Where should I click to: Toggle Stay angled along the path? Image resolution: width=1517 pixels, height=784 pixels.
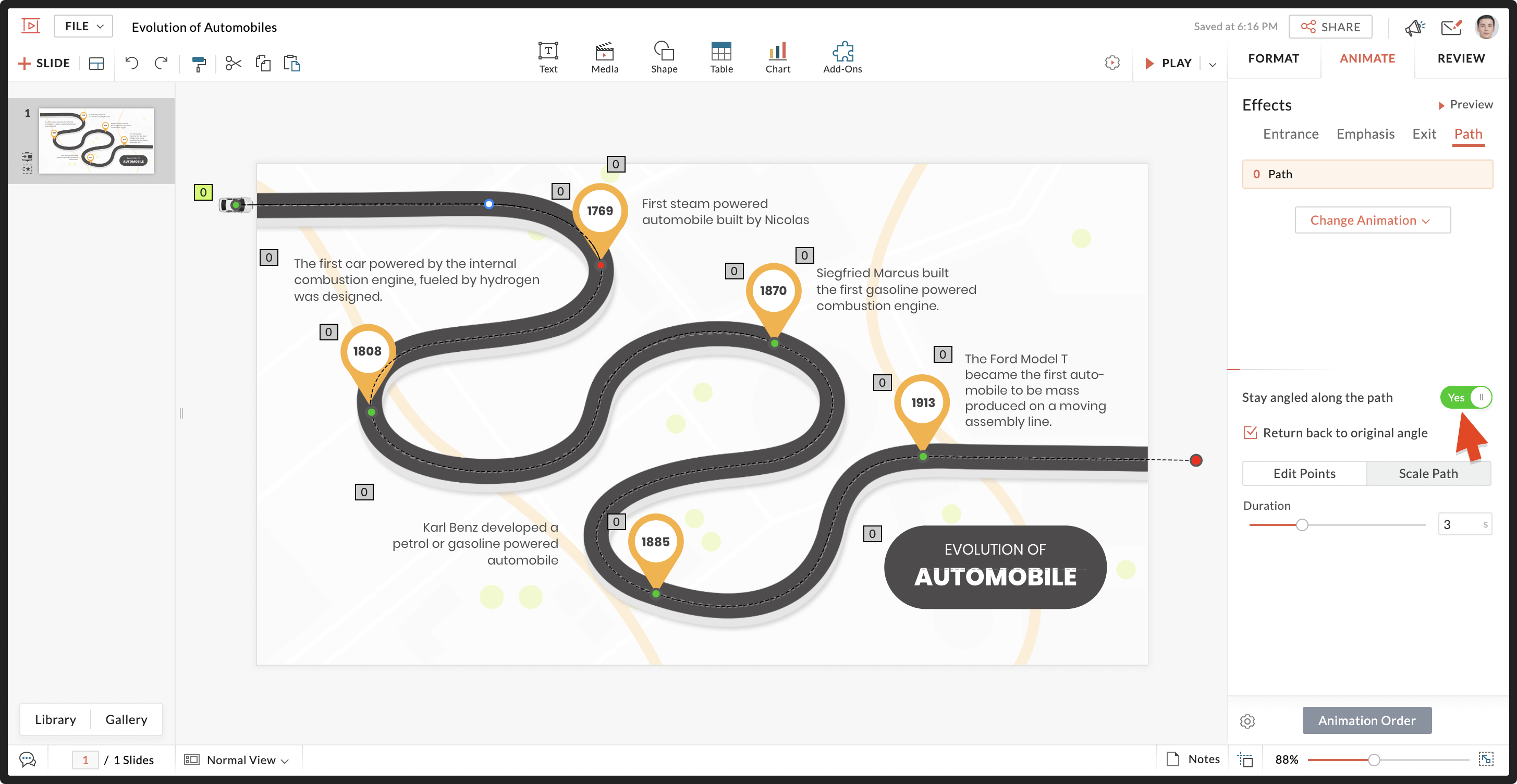(x=1466, y=398)
